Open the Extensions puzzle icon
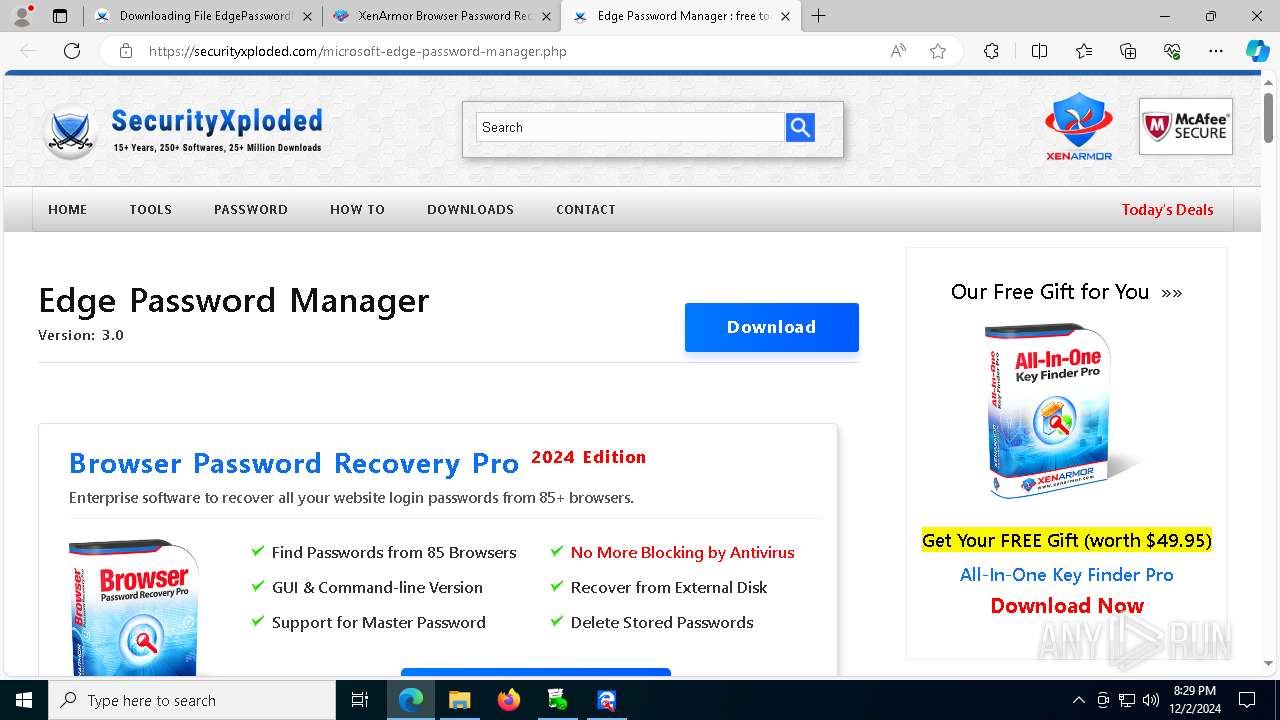The image size is (1280, 720). [x=991, y=51]
